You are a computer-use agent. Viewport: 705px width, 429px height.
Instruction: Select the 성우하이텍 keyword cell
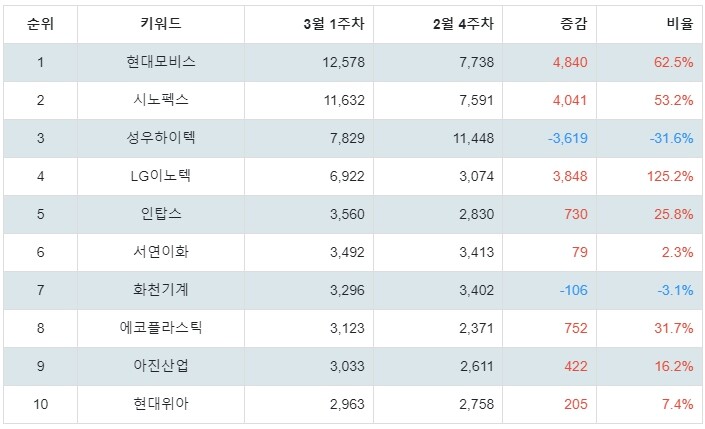pyautogui.click(x=161, y=138)
